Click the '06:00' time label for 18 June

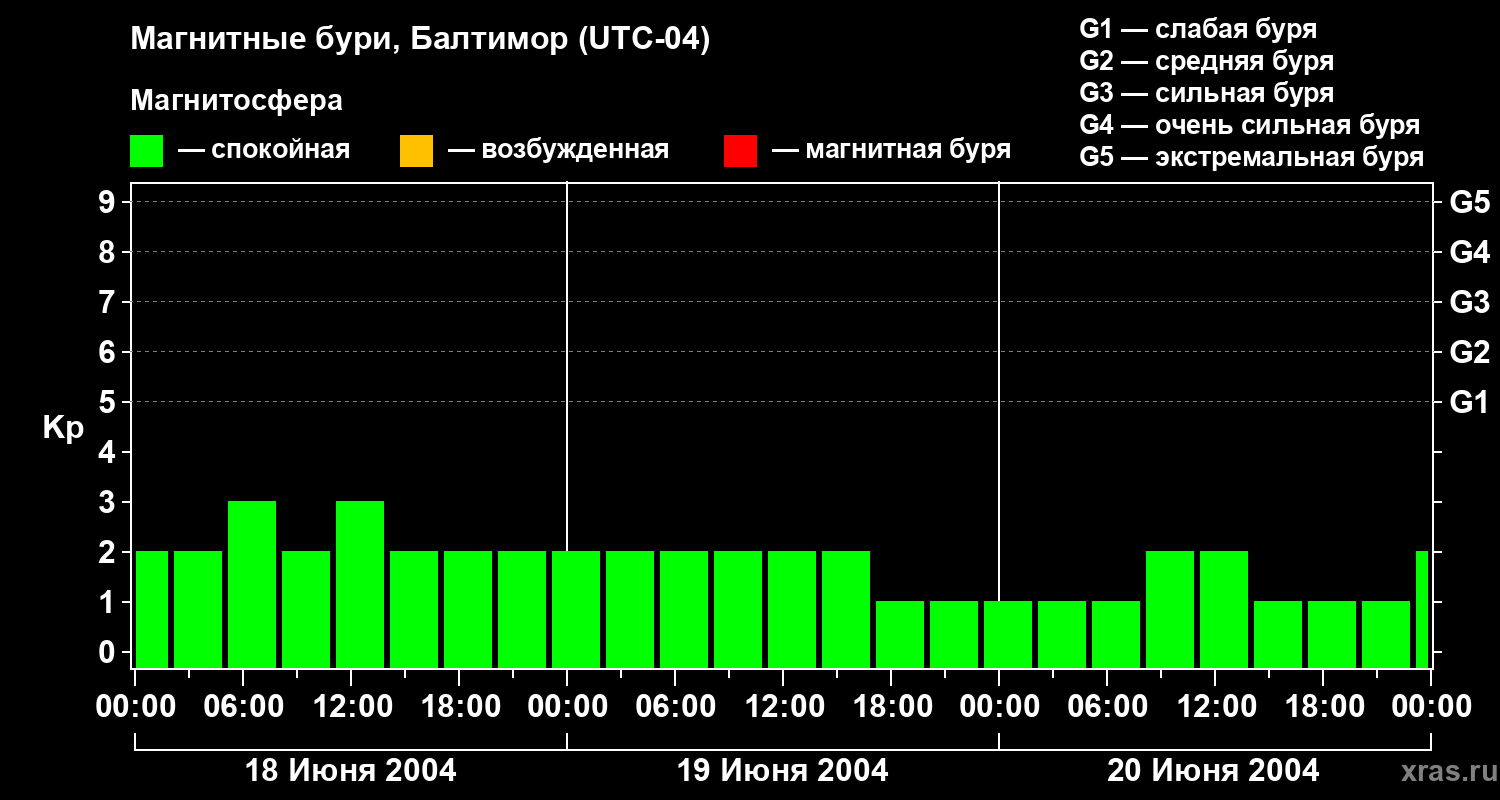click(243, 707)
